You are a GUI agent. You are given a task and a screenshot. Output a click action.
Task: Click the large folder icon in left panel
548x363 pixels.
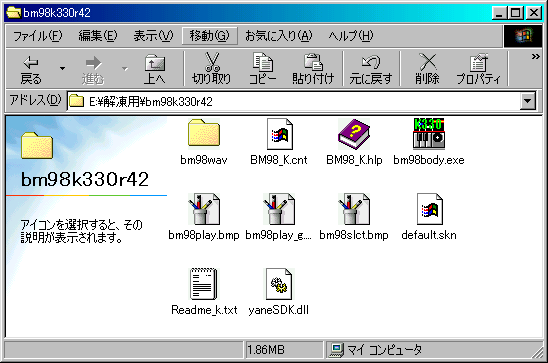(x=37, y=146)
